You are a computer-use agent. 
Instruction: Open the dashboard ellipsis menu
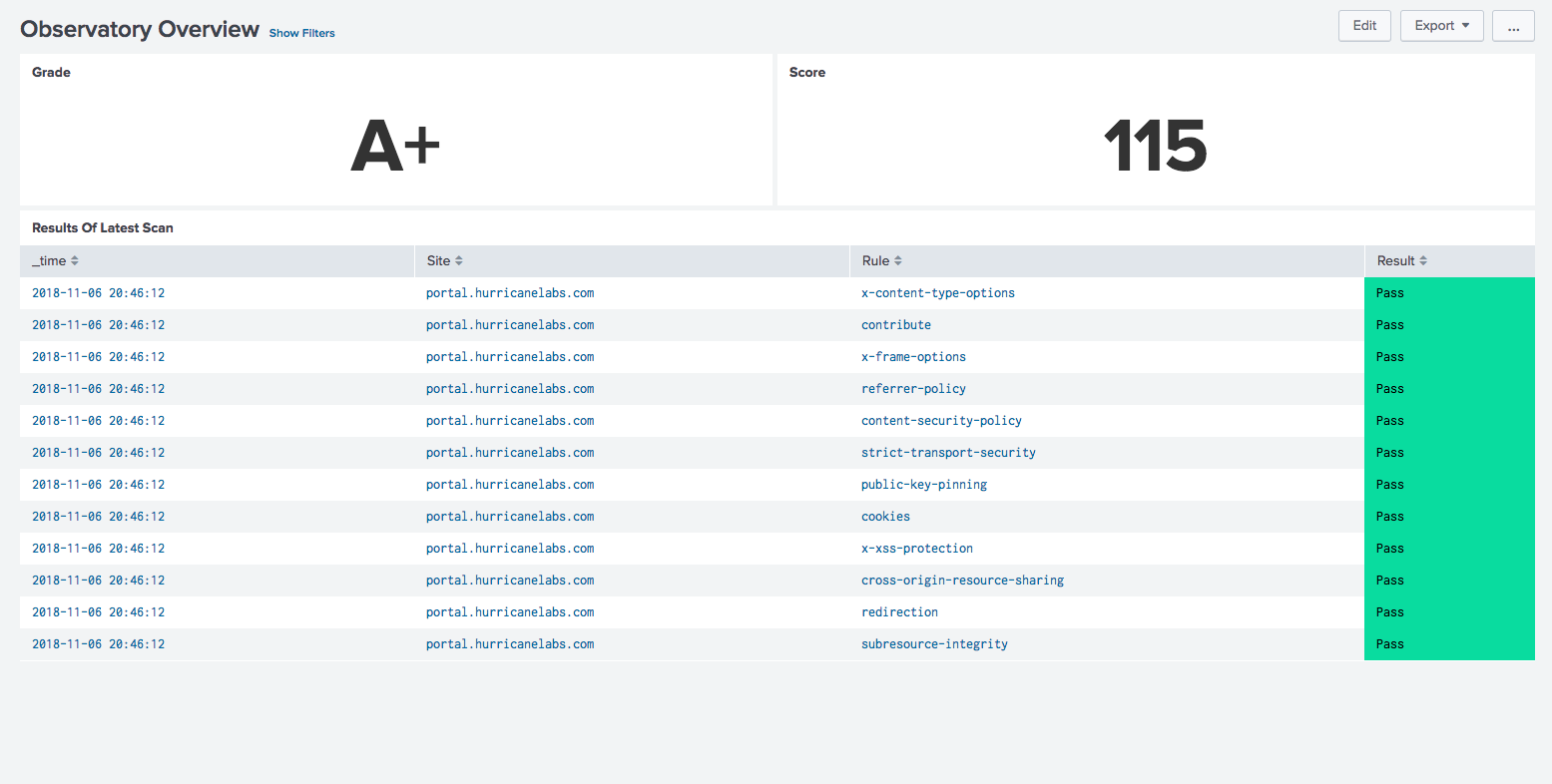point(1513,25)
